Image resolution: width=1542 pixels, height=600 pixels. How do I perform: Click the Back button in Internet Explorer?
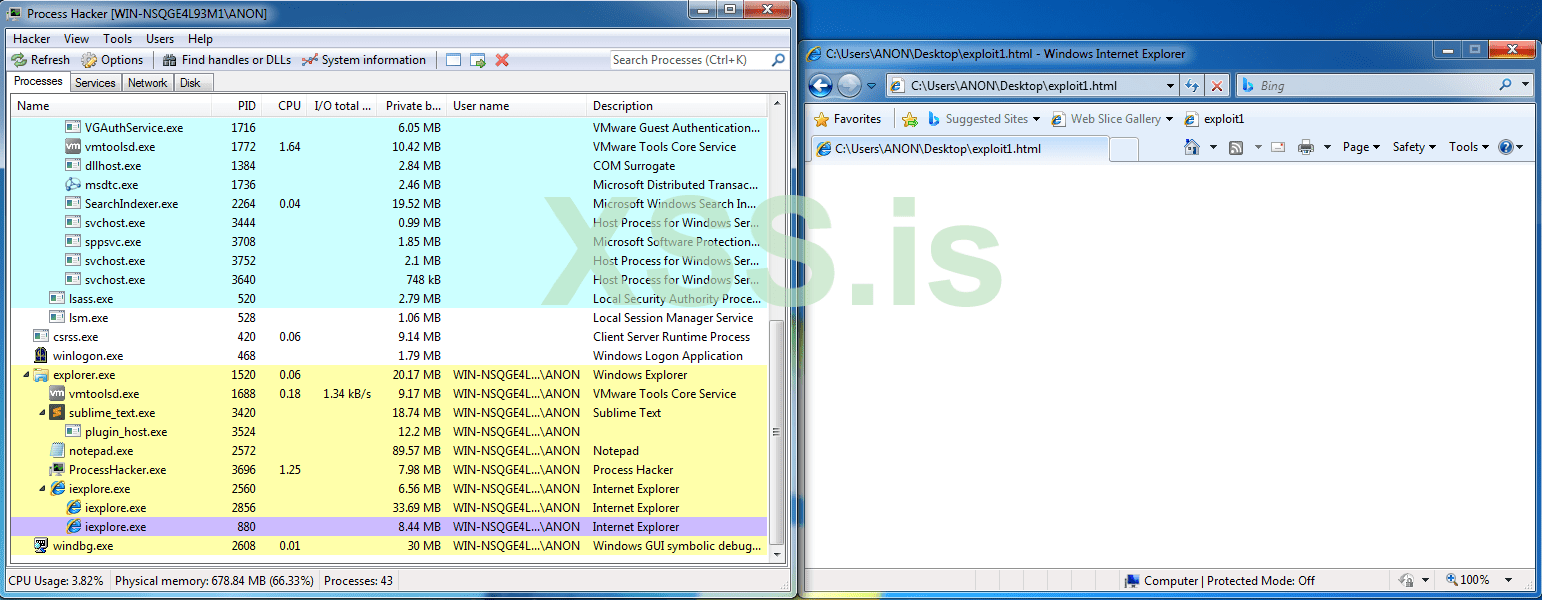(x=821, y=86)
